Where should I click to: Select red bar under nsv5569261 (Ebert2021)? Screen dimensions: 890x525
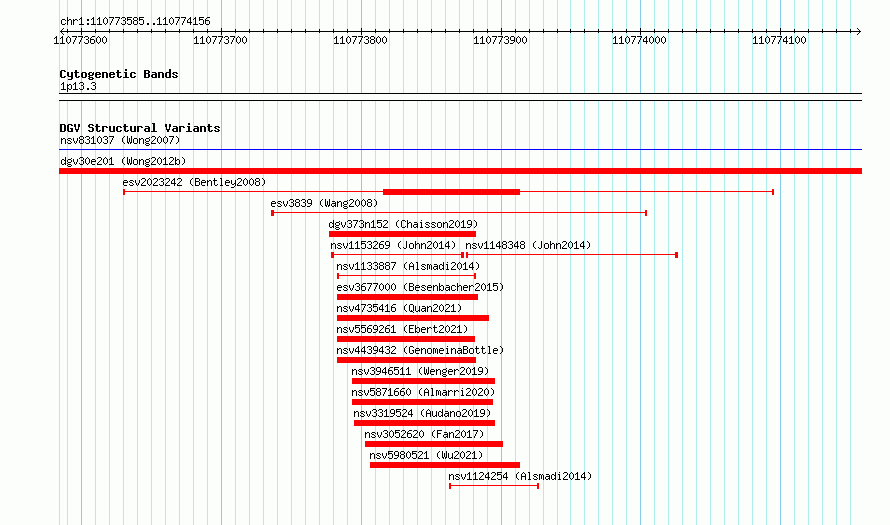tap(406, 339)
